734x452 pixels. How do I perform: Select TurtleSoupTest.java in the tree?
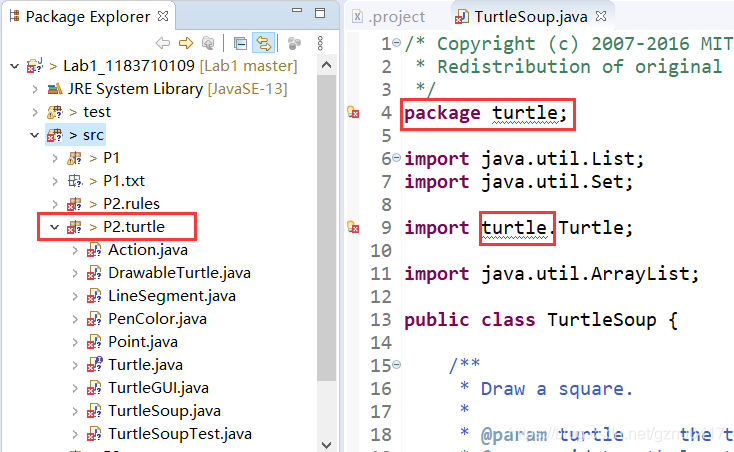[169, 433]
